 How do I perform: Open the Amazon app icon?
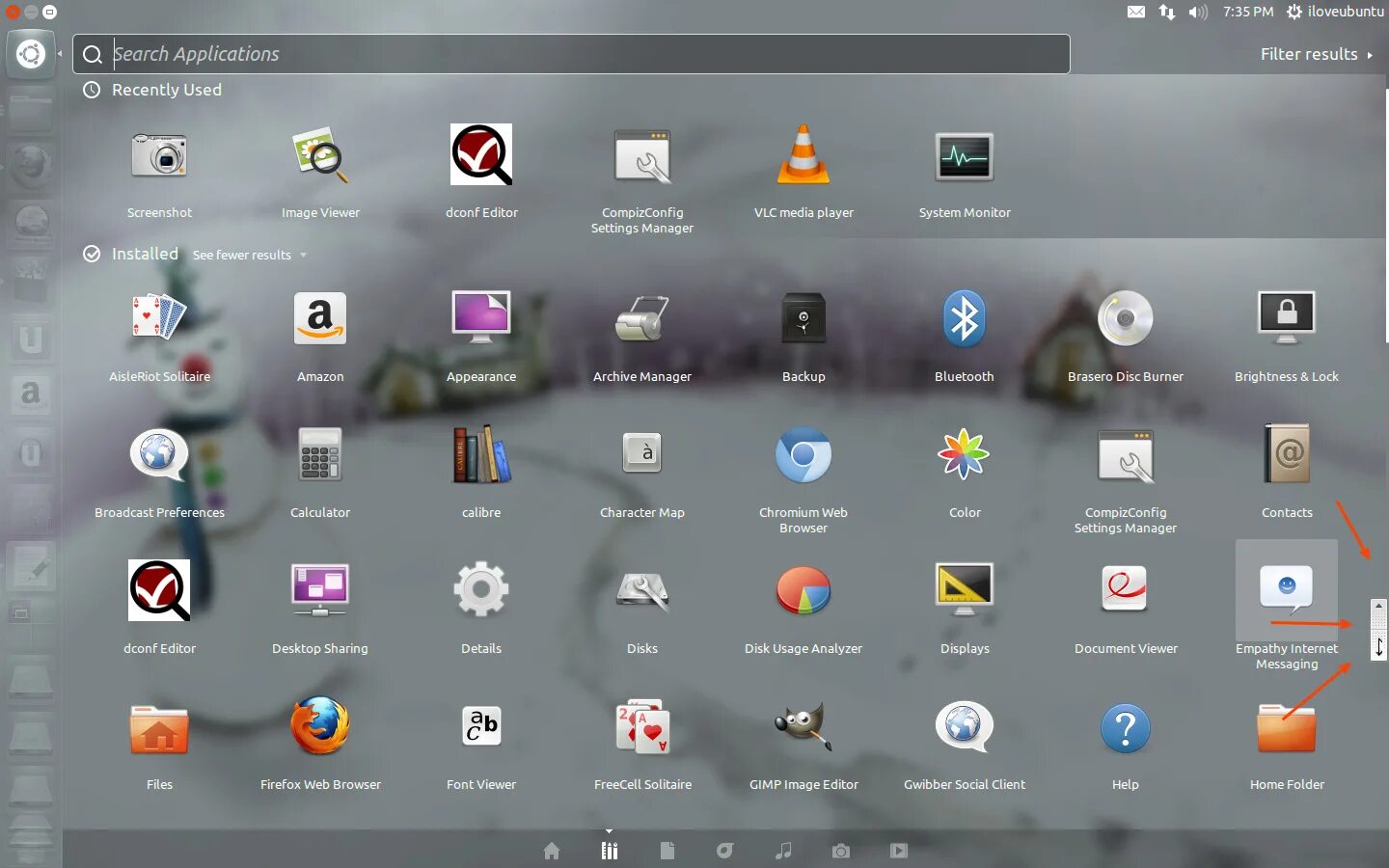320,318
